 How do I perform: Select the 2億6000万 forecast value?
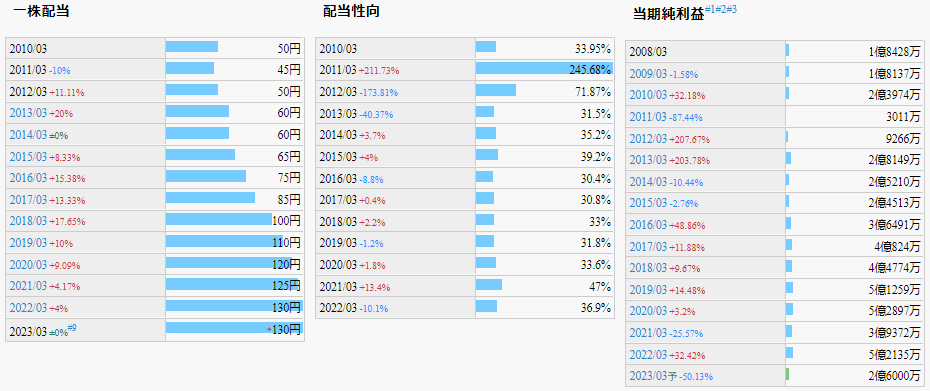894,376
